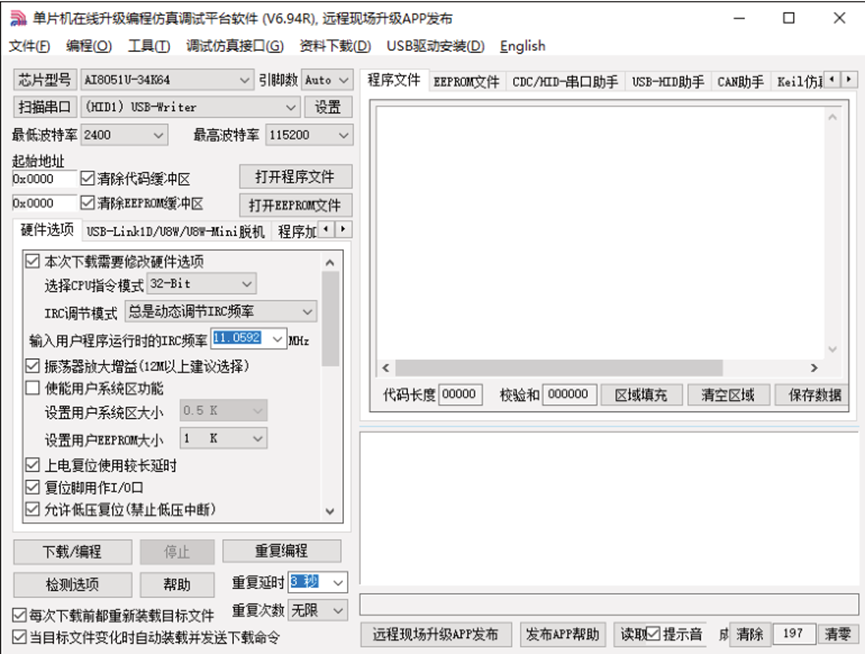Click code view horizontal scroll-left arrow
The width and height of the screenshot is (865, 654).
pos(386,368)
